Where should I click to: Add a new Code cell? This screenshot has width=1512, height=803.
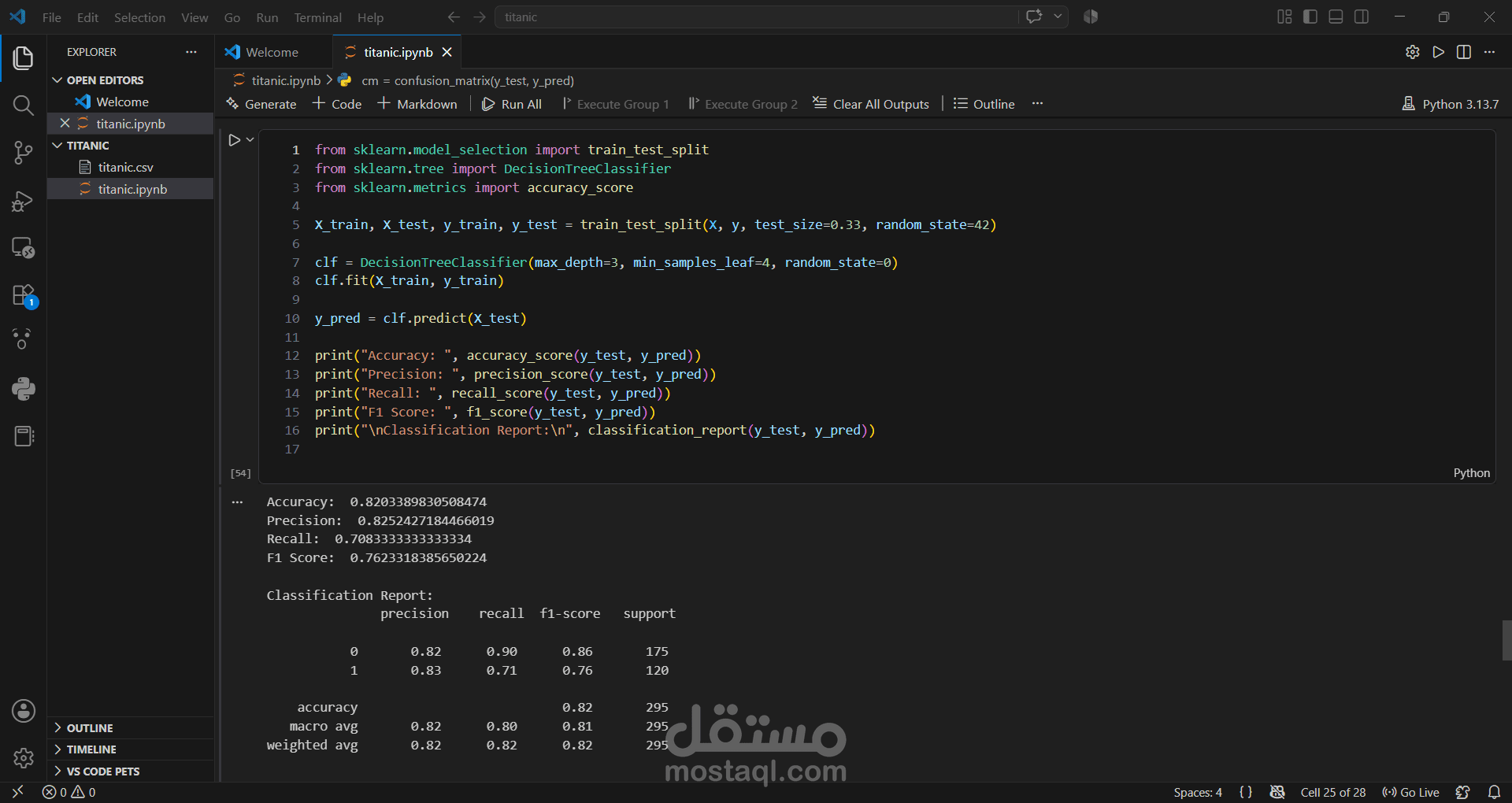[337, 104]
